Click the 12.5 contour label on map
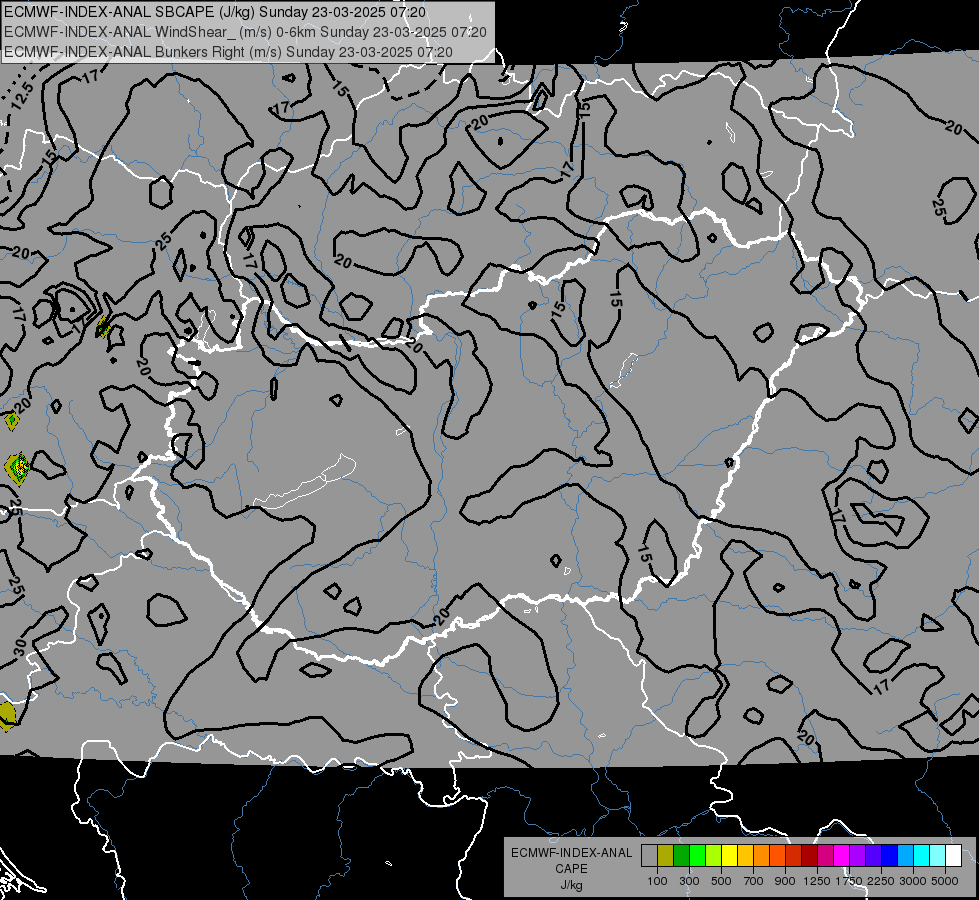Viewport: 979px width, 900px height. coord(22,96)
